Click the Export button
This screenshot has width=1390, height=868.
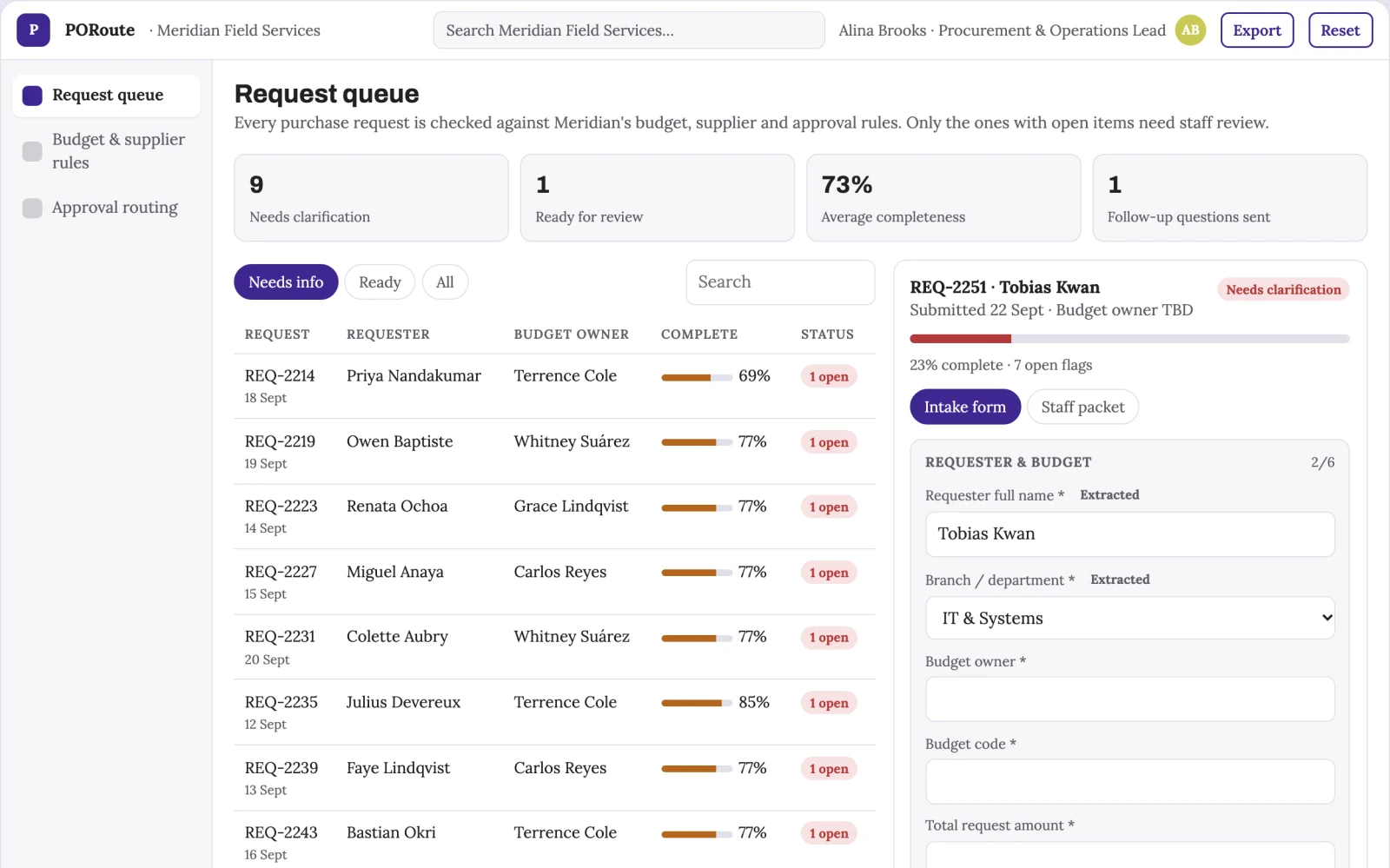pyautogui.click(x=1257, y=30)
